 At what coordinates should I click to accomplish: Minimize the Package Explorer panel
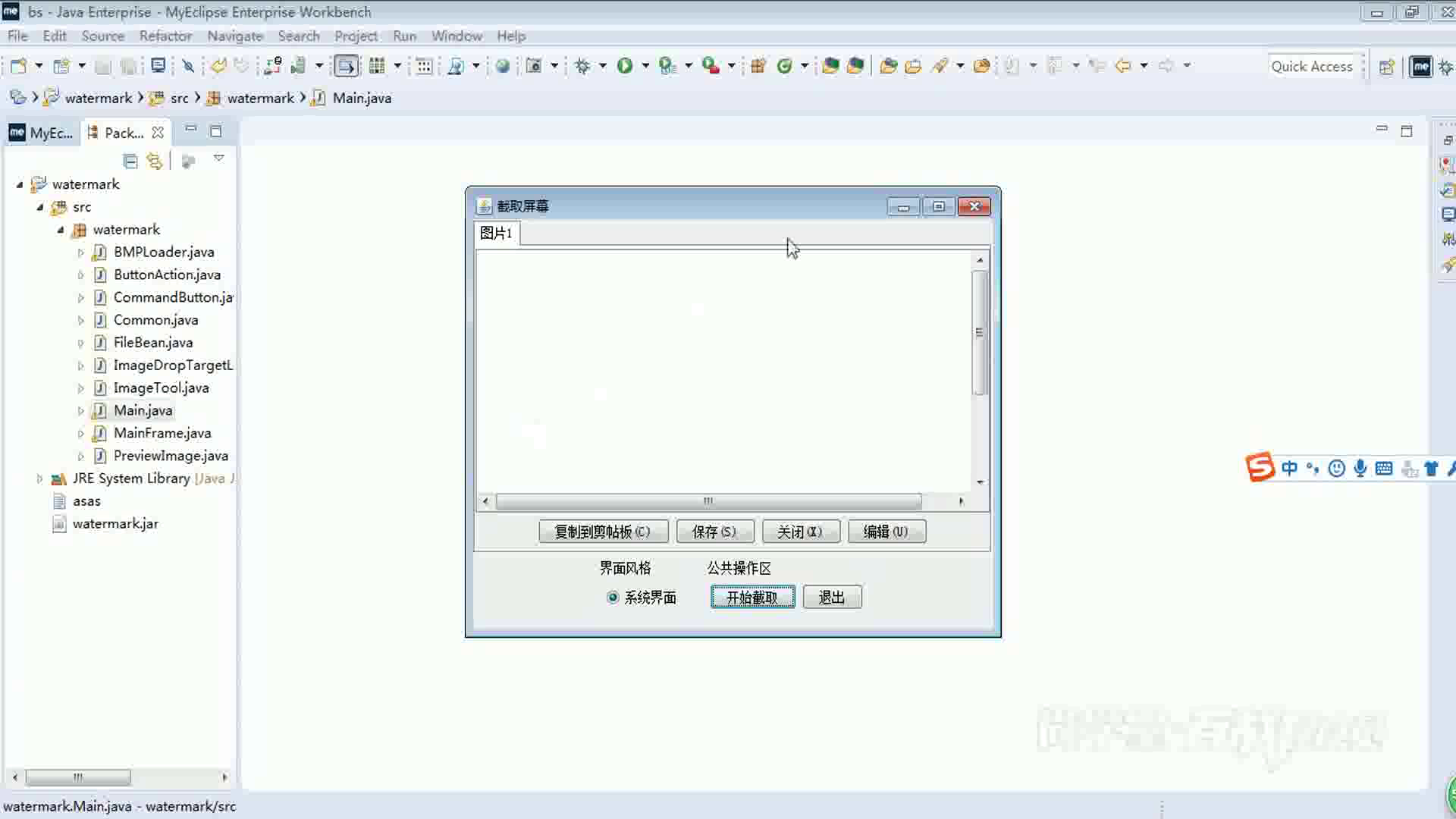click(191, 130)
